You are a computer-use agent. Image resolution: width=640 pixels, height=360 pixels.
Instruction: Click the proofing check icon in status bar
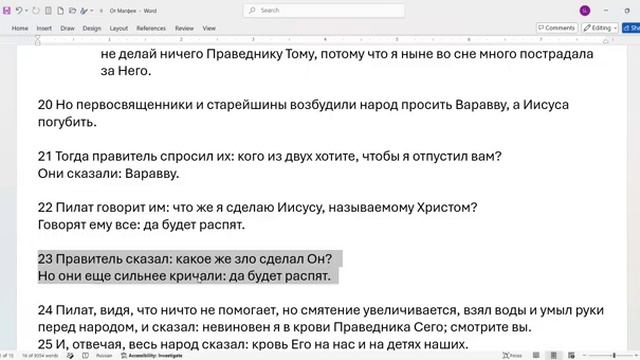[x=70, y=356]
